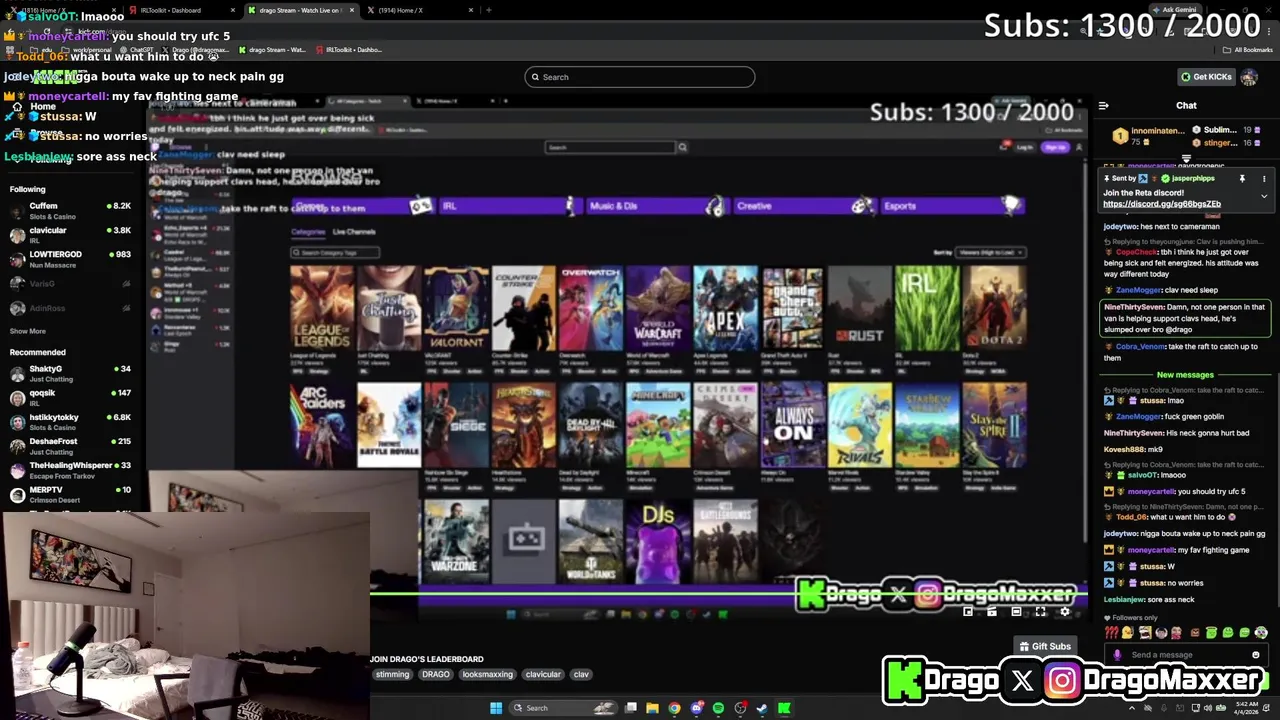1280x720 pixels.
Task: Open Task View from the taskbar
Action: (x=631, y=708)
